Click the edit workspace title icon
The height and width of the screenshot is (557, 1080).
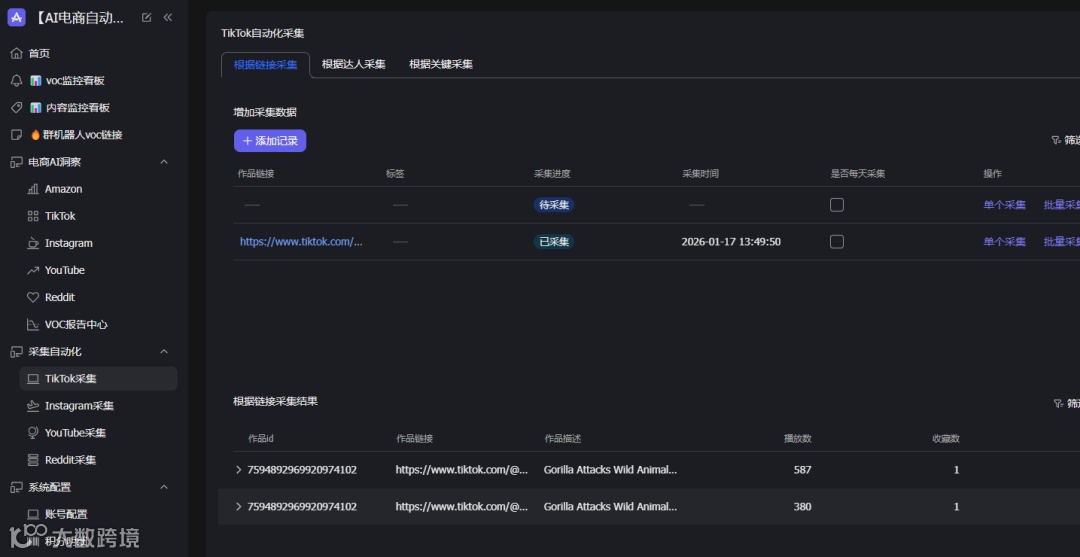[146, 18]
